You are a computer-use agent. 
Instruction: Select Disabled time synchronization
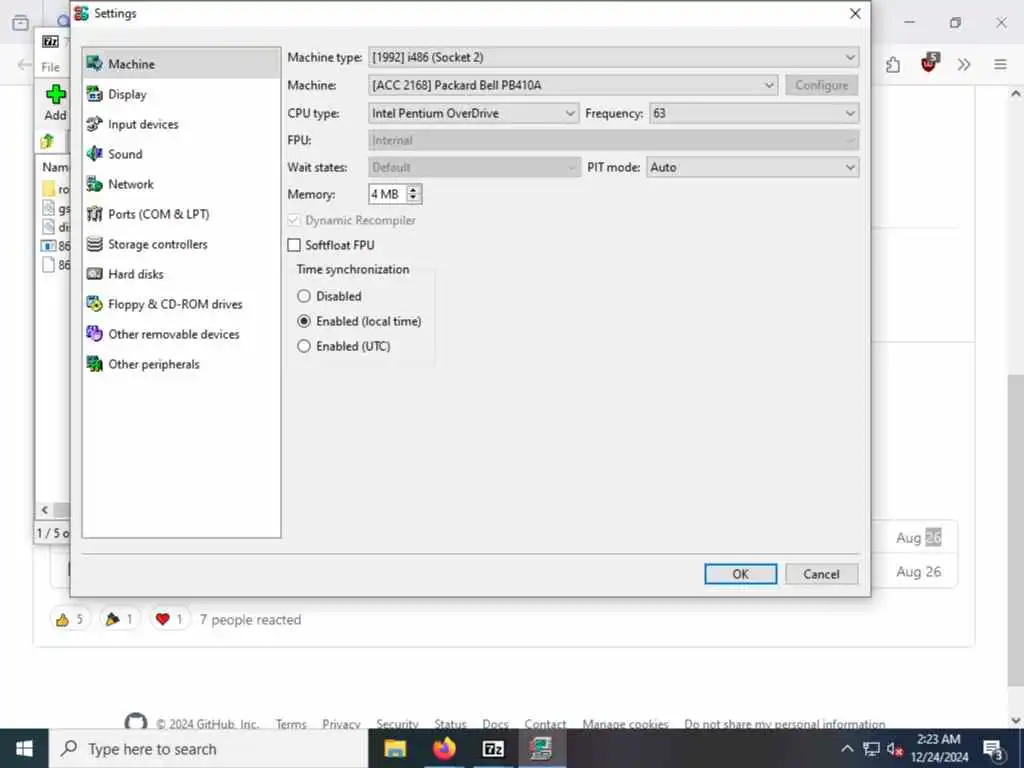tap(304, 296)
